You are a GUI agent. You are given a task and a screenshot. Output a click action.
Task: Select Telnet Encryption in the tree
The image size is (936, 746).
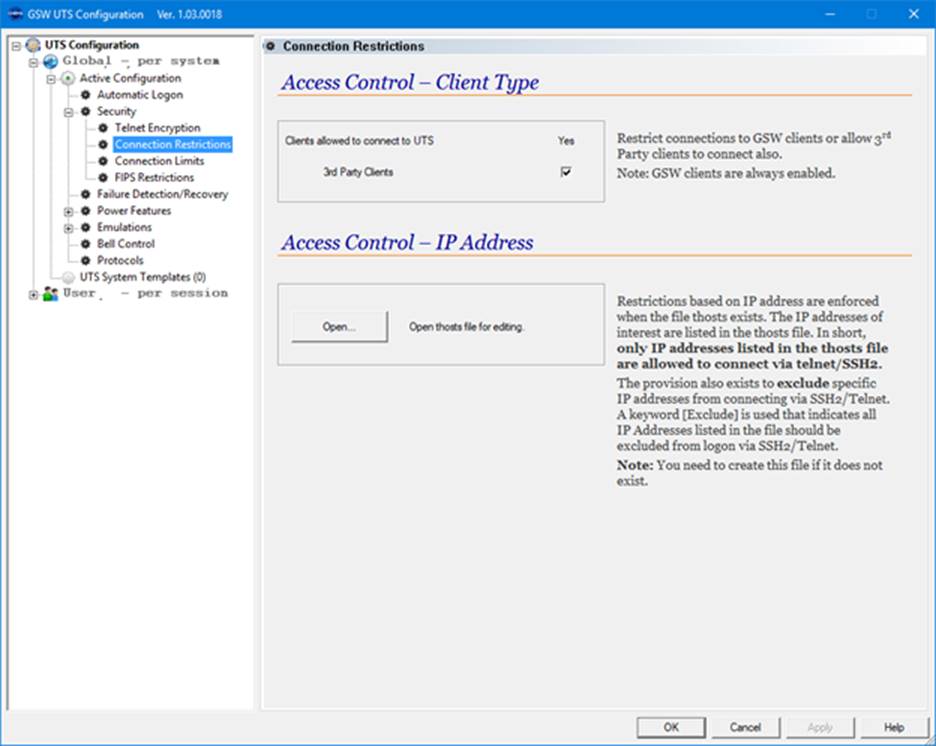click(158, 128)
